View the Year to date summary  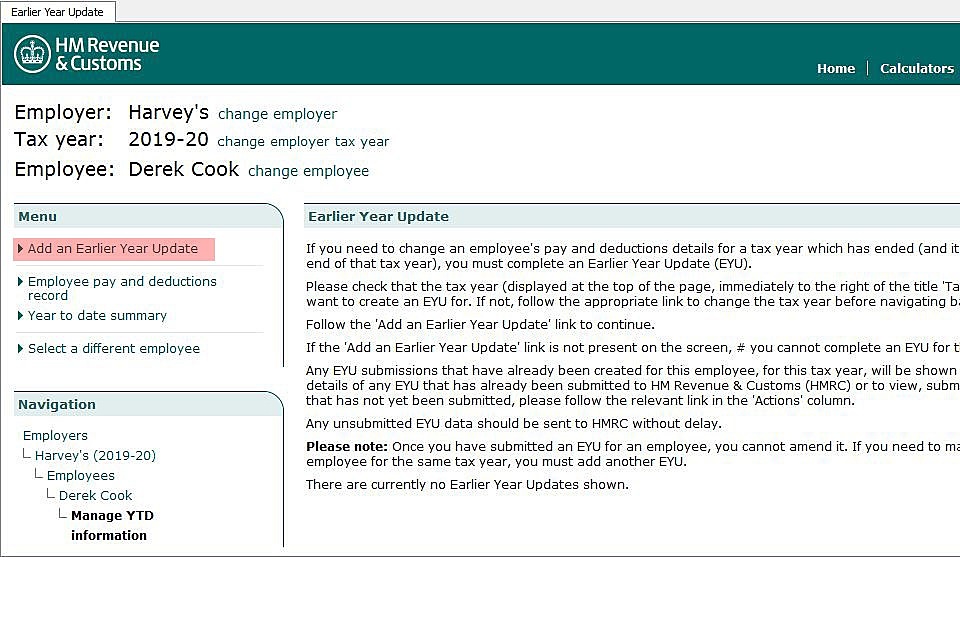pyautogui.click(x=97, y=316)
